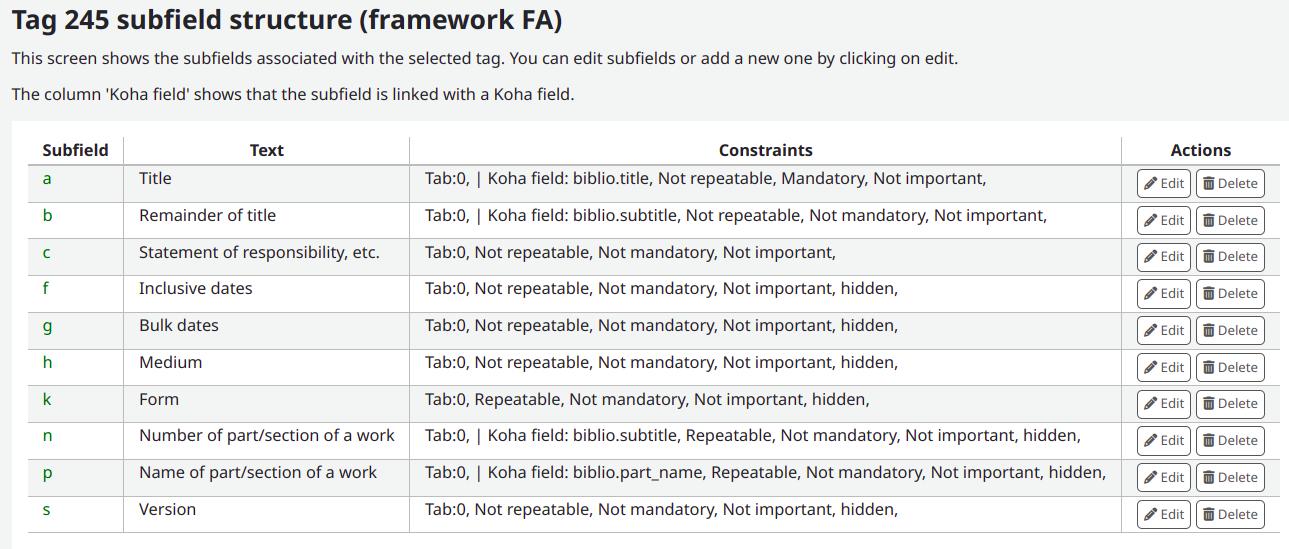Delete Name of part/section subfield p
1289x549 pixels.
click(x=1229, y=477)
